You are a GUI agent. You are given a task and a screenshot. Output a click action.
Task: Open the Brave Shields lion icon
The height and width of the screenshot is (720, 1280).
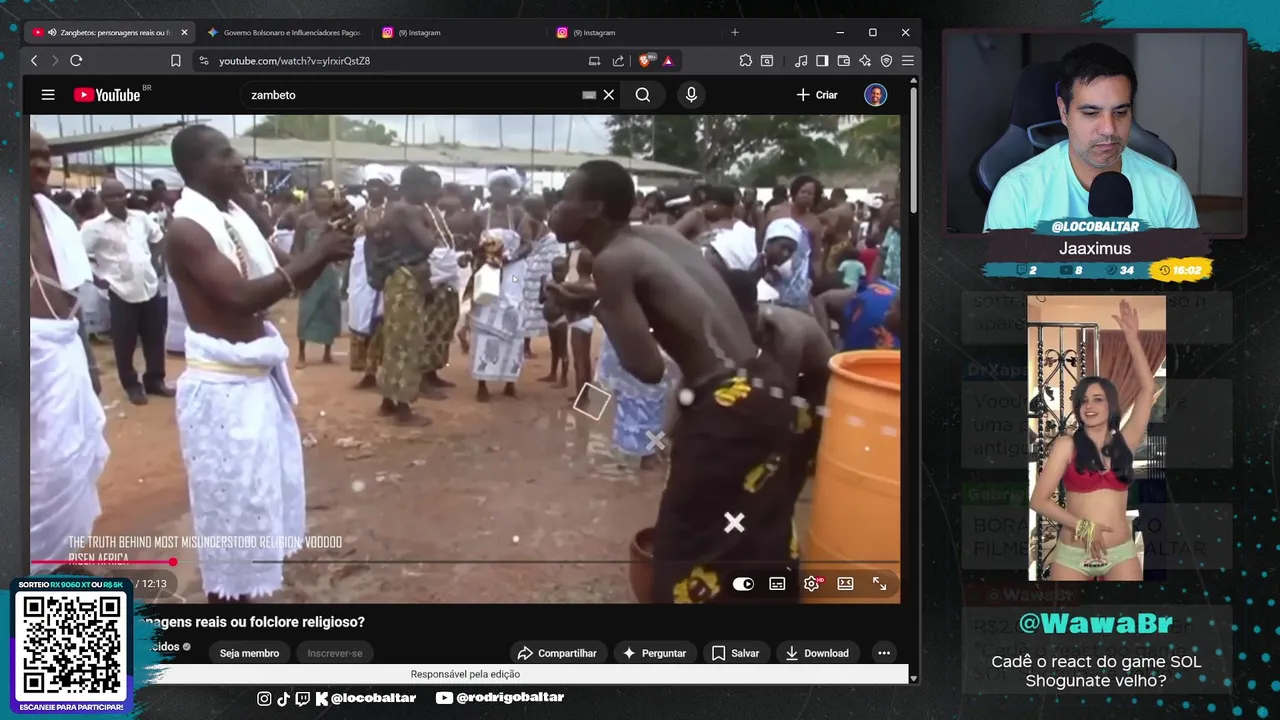click(646, 61)
